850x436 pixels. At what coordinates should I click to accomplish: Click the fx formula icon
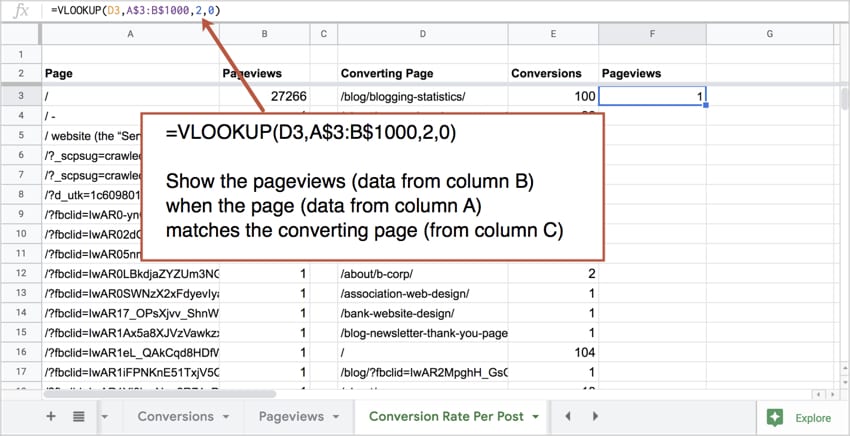pyautogui.click(x=20, y=10)
